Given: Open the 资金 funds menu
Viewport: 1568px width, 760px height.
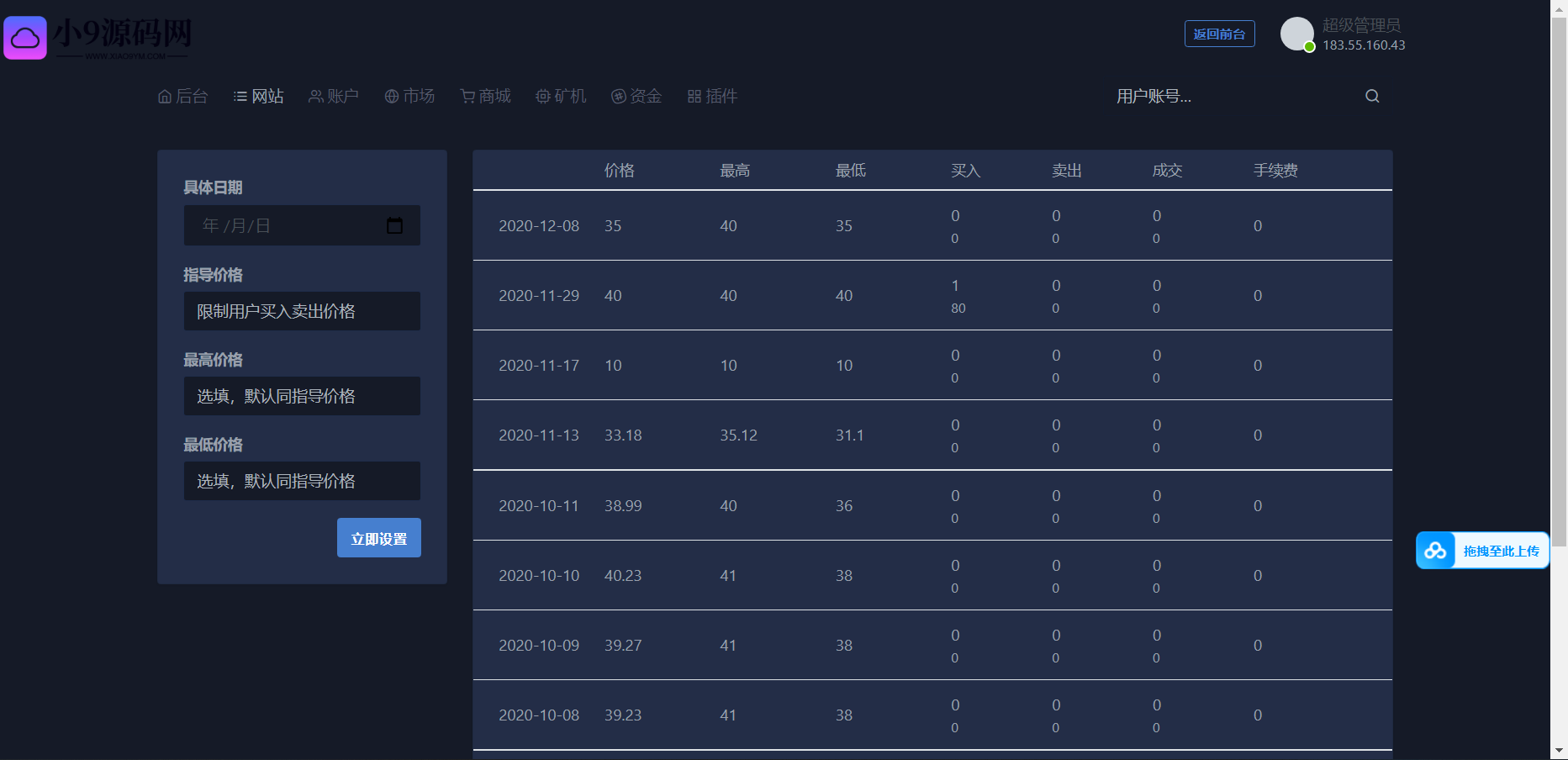Looking at the screenshot, I should (636, 97).
